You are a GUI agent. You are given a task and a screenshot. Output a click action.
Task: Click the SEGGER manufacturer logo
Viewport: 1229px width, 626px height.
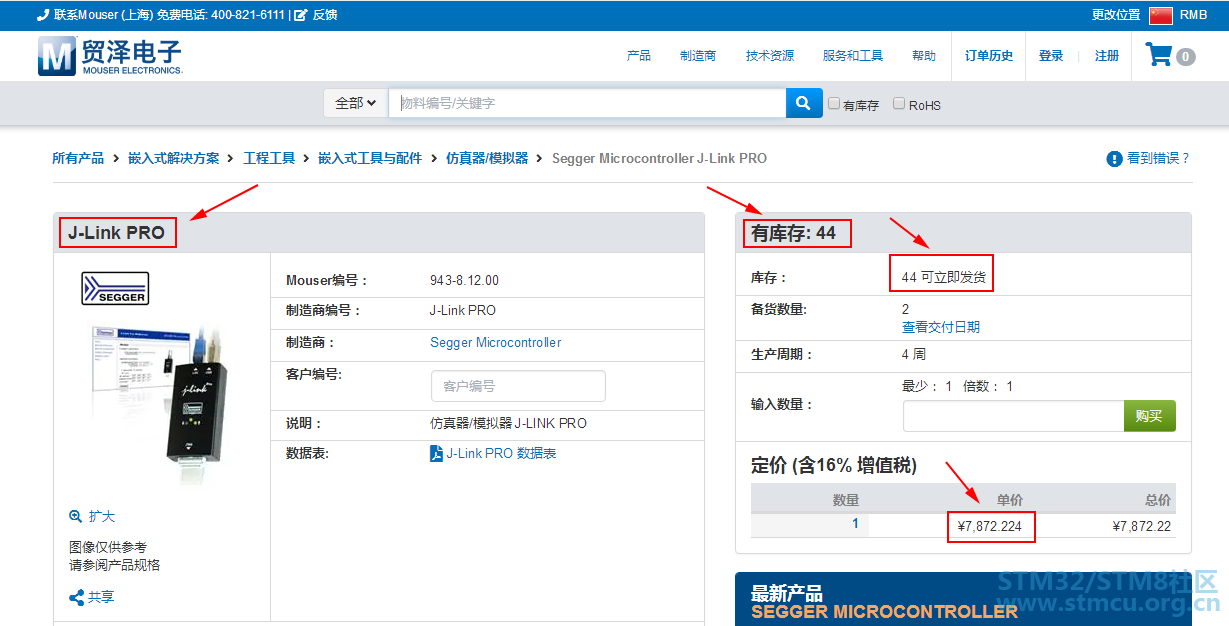tap(115, 288)
